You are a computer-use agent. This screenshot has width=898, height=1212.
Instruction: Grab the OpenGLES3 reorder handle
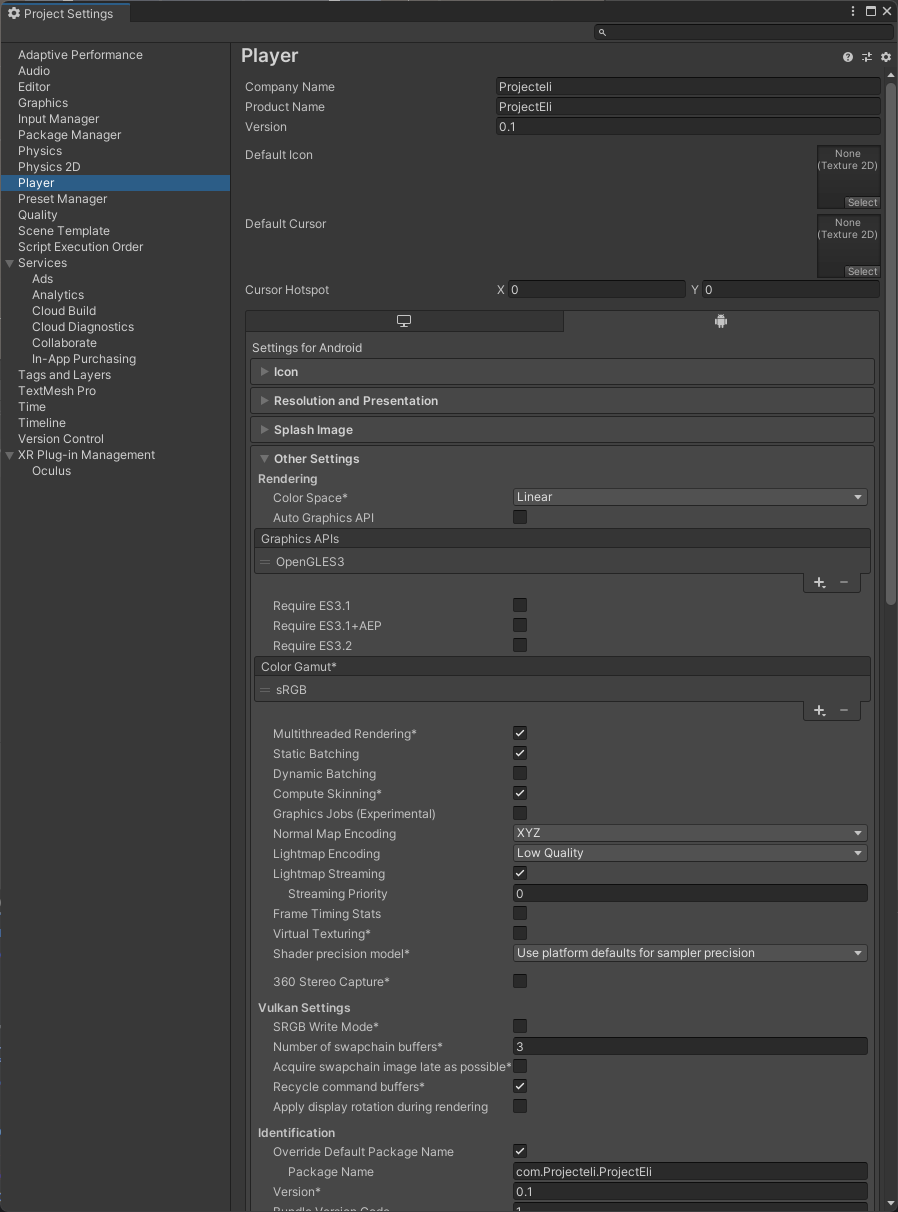pos(266,562)
